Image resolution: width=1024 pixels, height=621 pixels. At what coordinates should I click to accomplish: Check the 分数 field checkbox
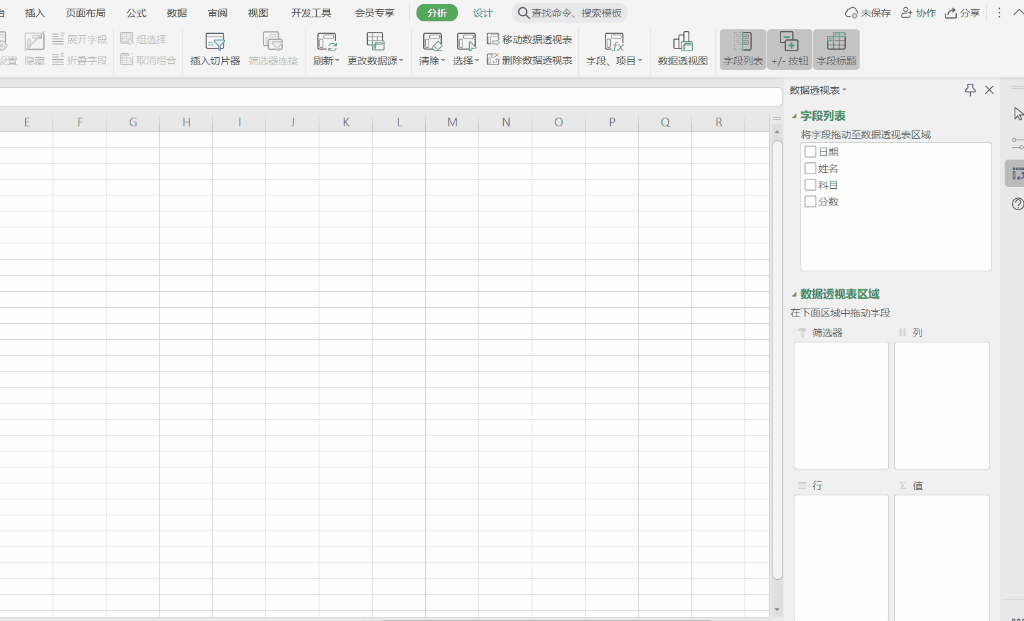point(811,202)
